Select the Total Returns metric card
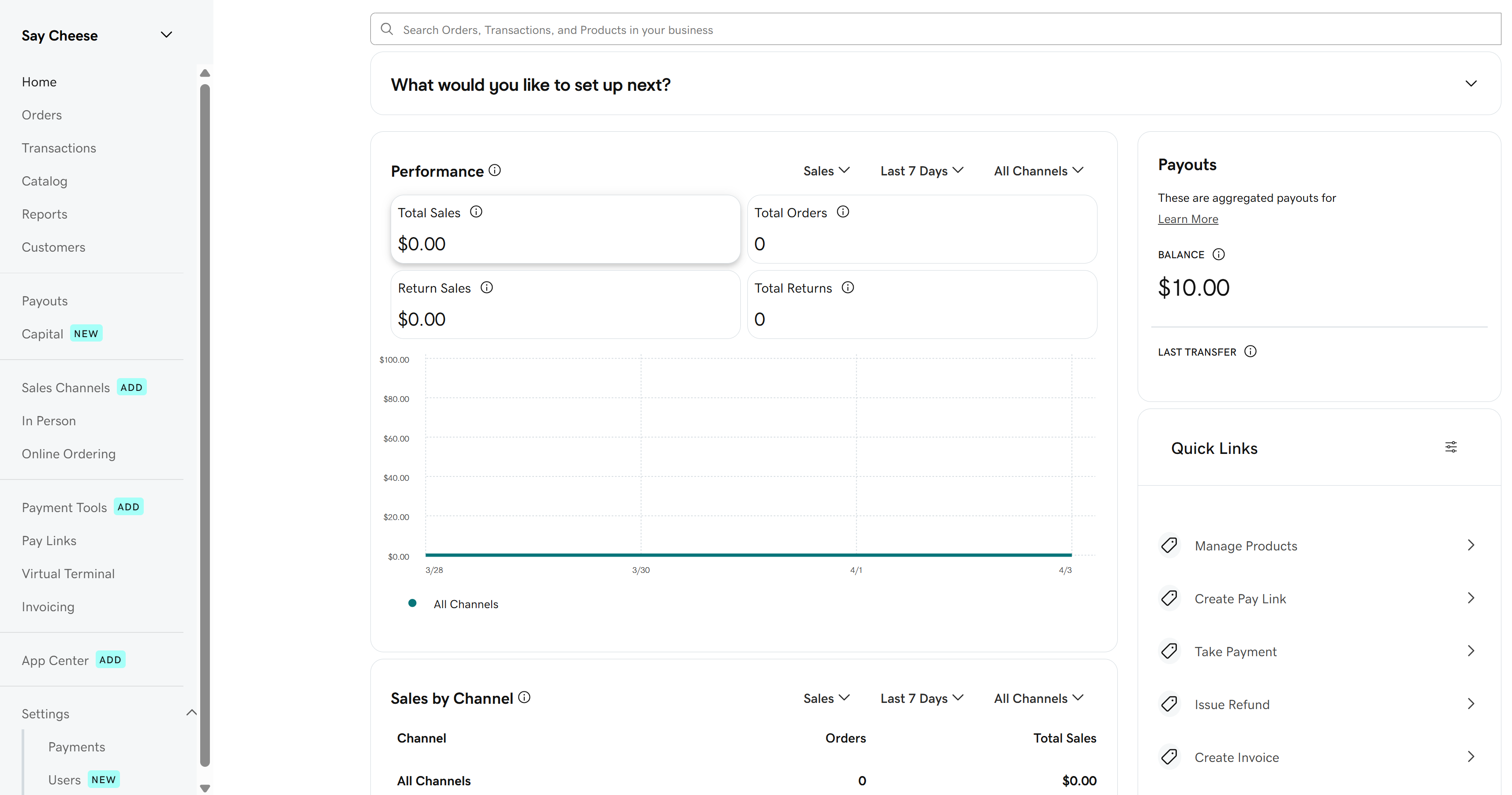 (922, 304)
